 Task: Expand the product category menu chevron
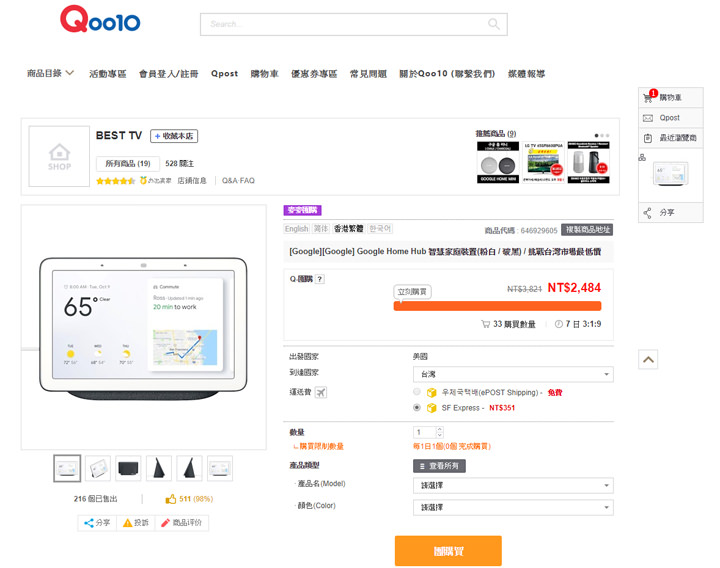(70, 73)
